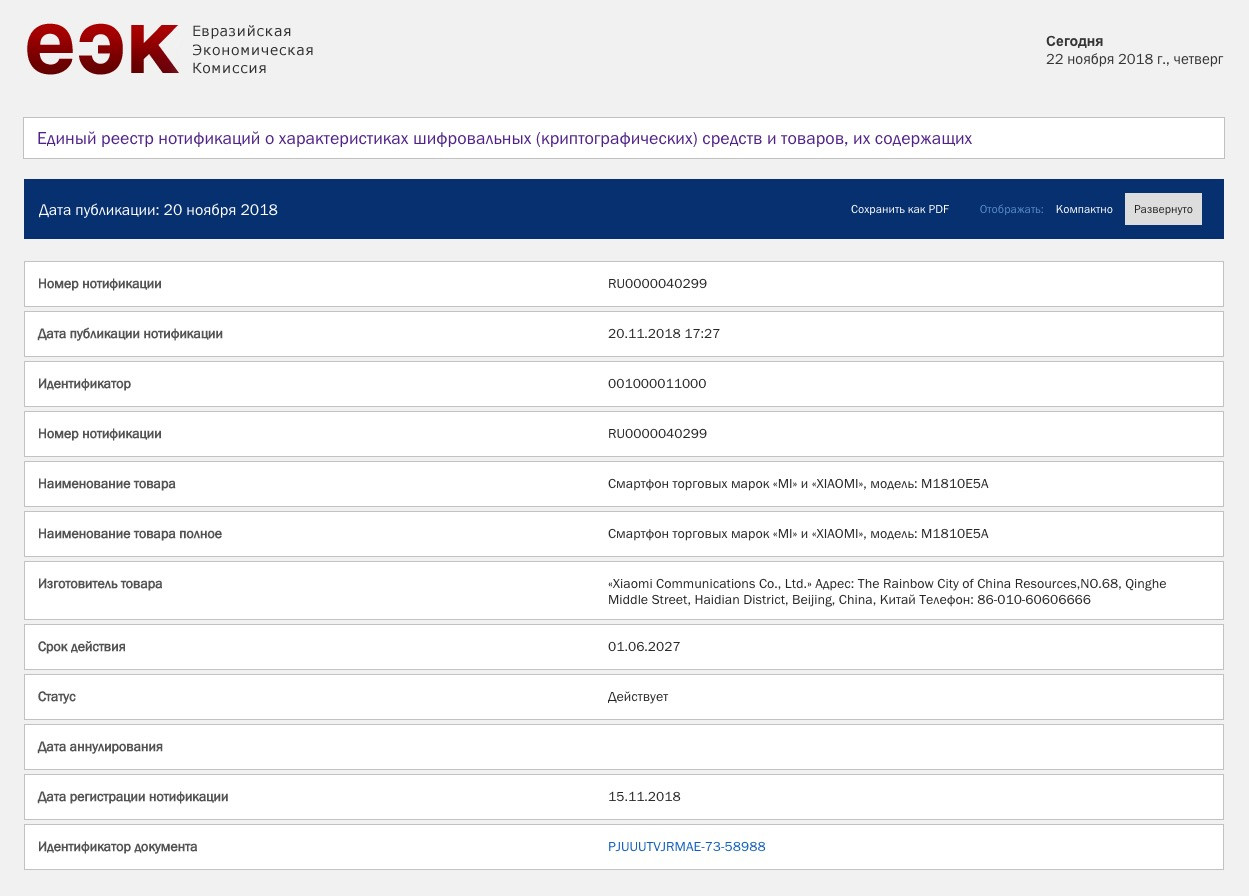
Task: Click the registry title Единый реестр нотификаций
Action: 504,139
